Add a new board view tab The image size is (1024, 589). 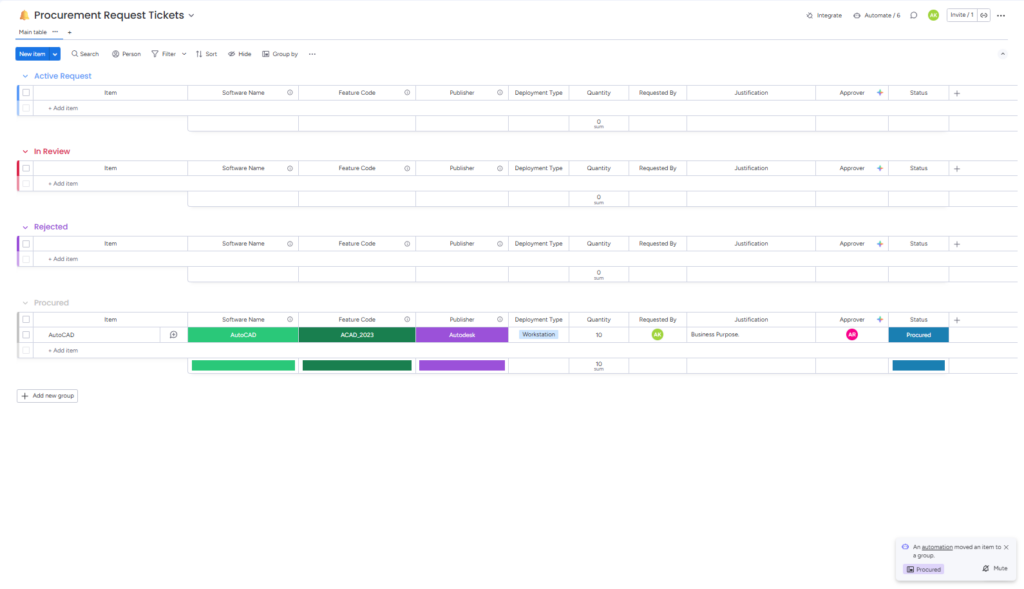pyautogui.click(x=69, y=32)
